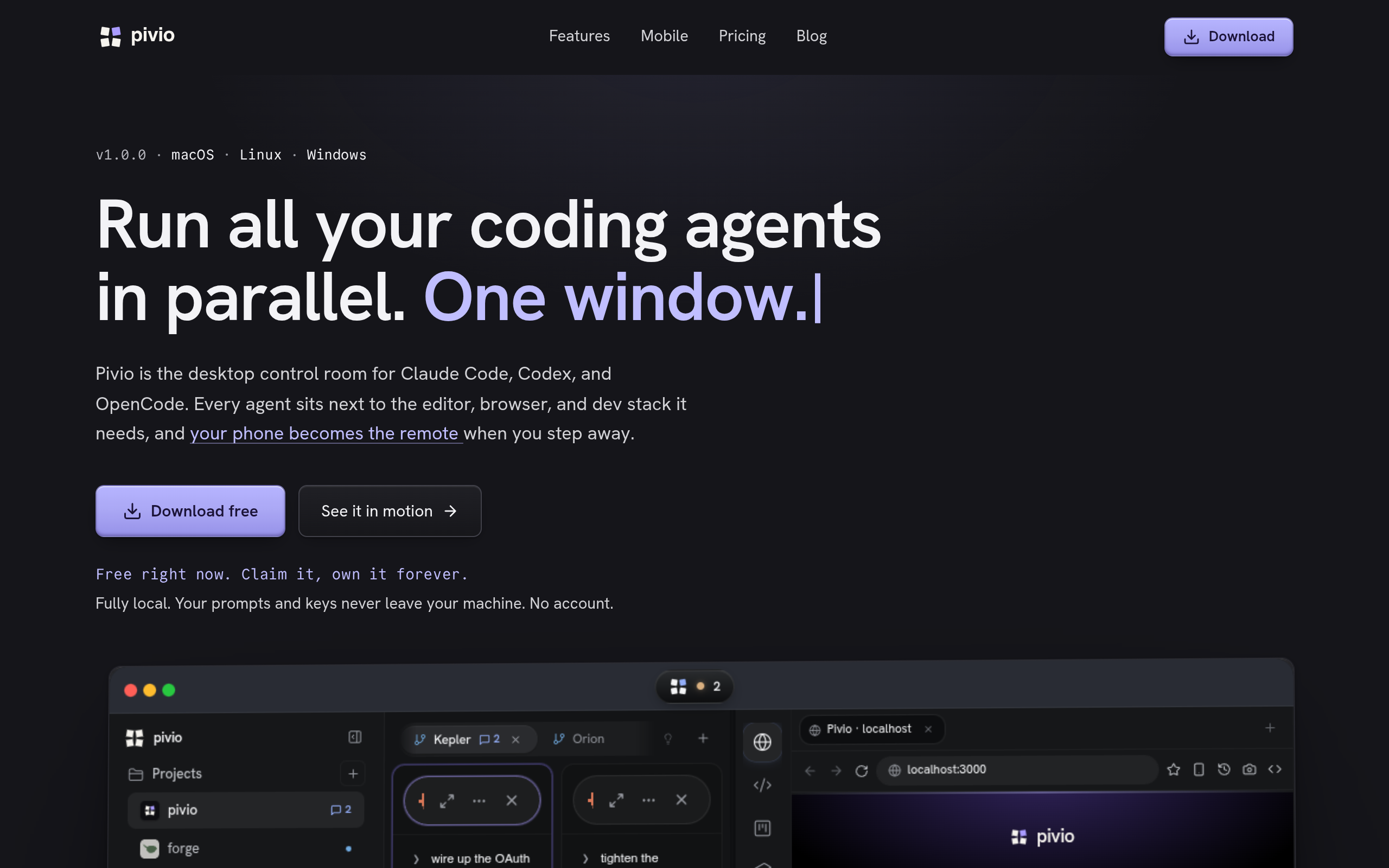The image size is (1389, 868).
Task: Click the 'macOS' platform label
Action: [x=192, y=155]
